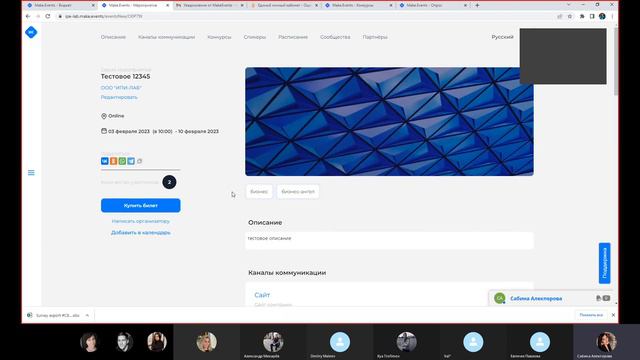Screen dimensions: 640x360
Task: Click the Сабина Александрова name label
Action: click(536, 298)
